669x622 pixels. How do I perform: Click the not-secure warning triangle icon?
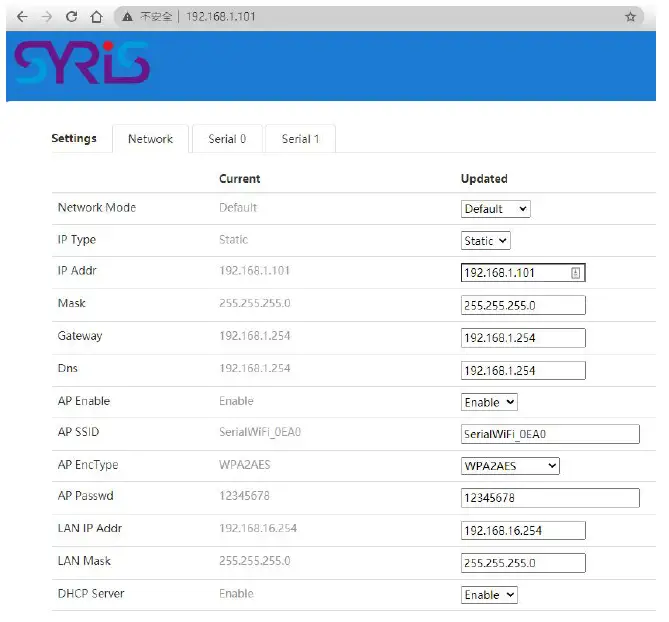click(127, 17)
